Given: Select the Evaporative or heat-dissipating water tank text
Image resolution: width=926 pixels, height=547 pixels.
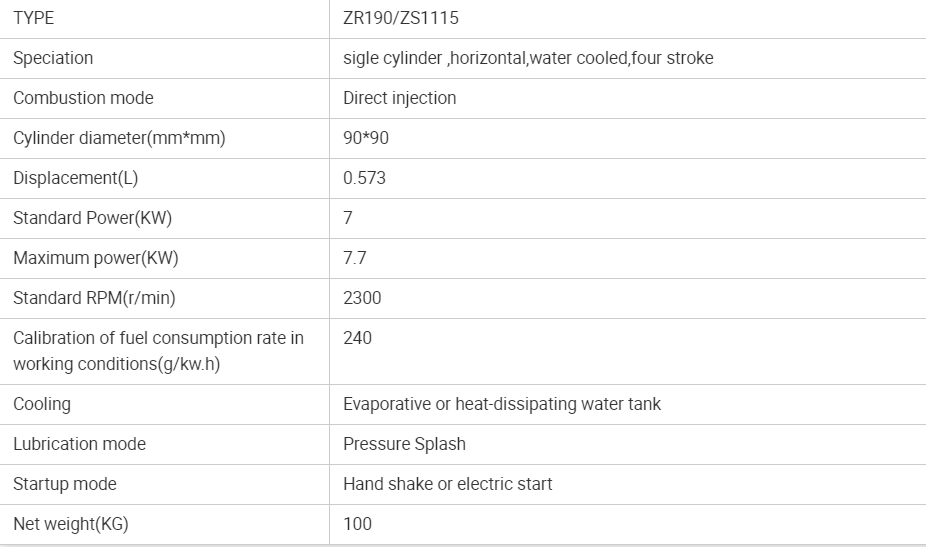Looking at the screenshot, I should tap(502, 404).
